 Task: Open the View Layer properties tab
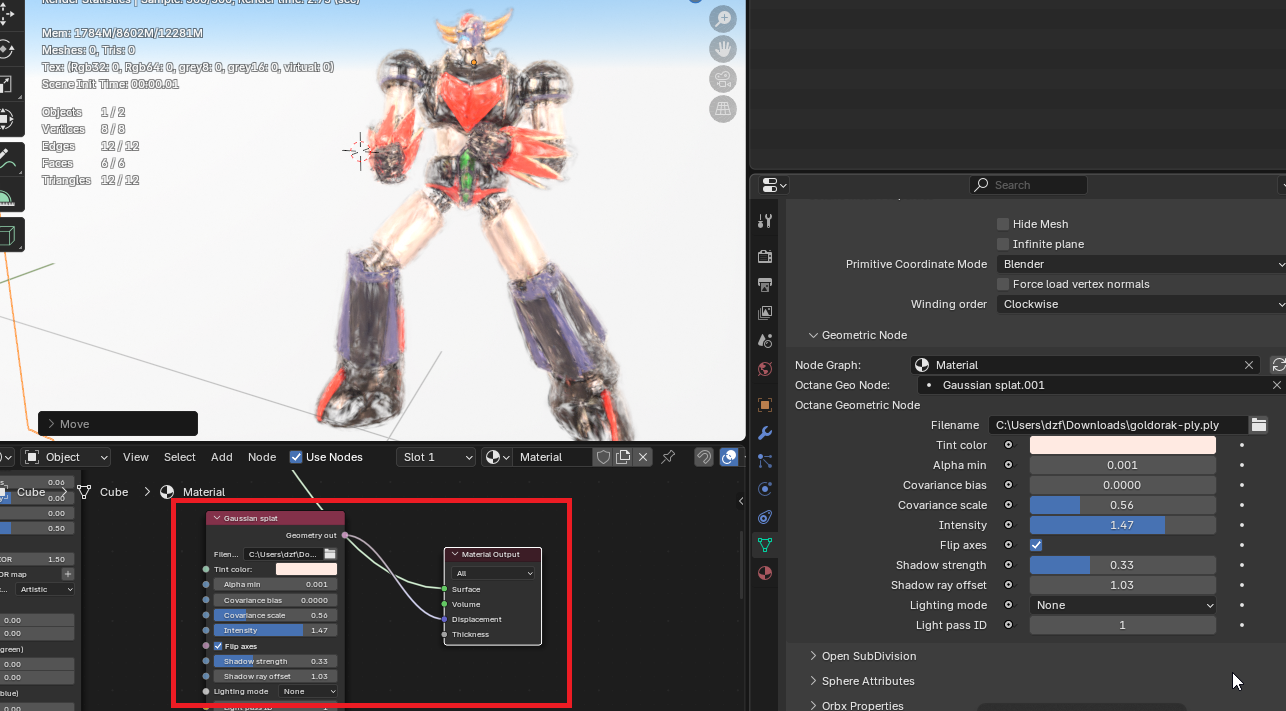(765, 313)
